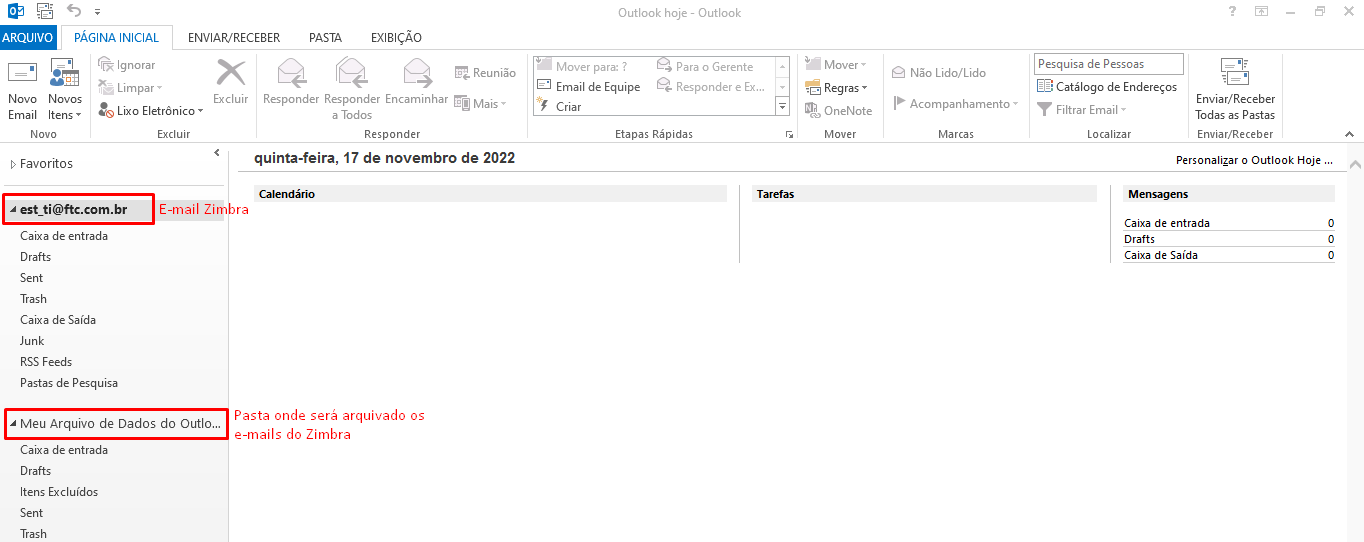Open Drafts in Outlook data file

(x=35, y=471)
